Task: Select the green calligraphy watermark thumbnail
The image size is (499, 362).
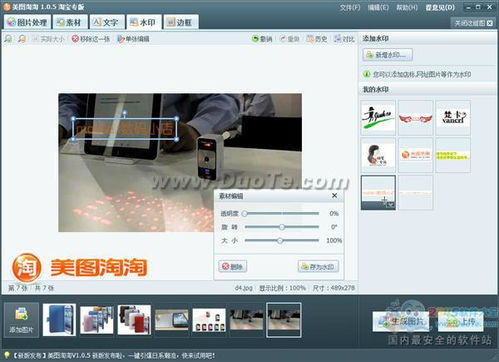Action: (x=378, y=117)
